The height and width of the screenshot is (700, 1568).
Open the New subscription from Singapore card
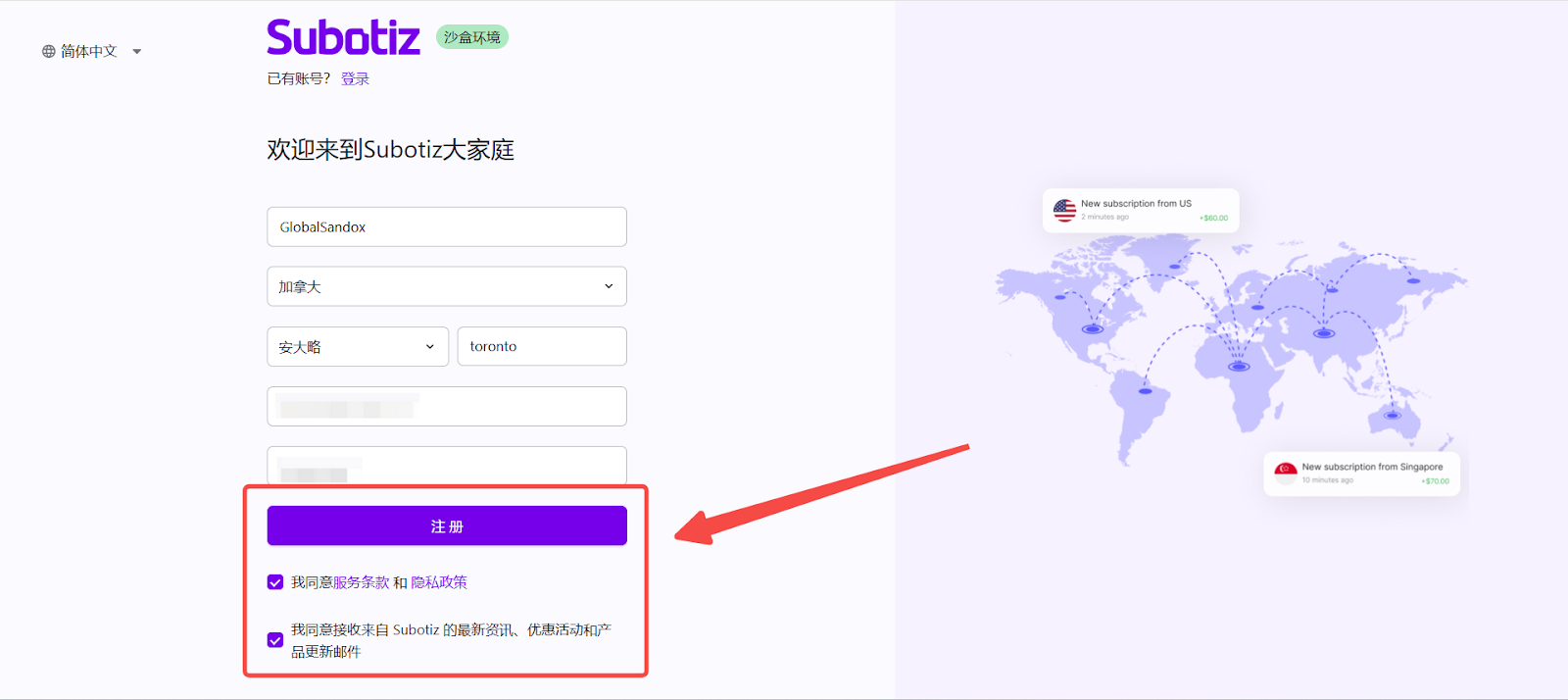(1362, 474)
